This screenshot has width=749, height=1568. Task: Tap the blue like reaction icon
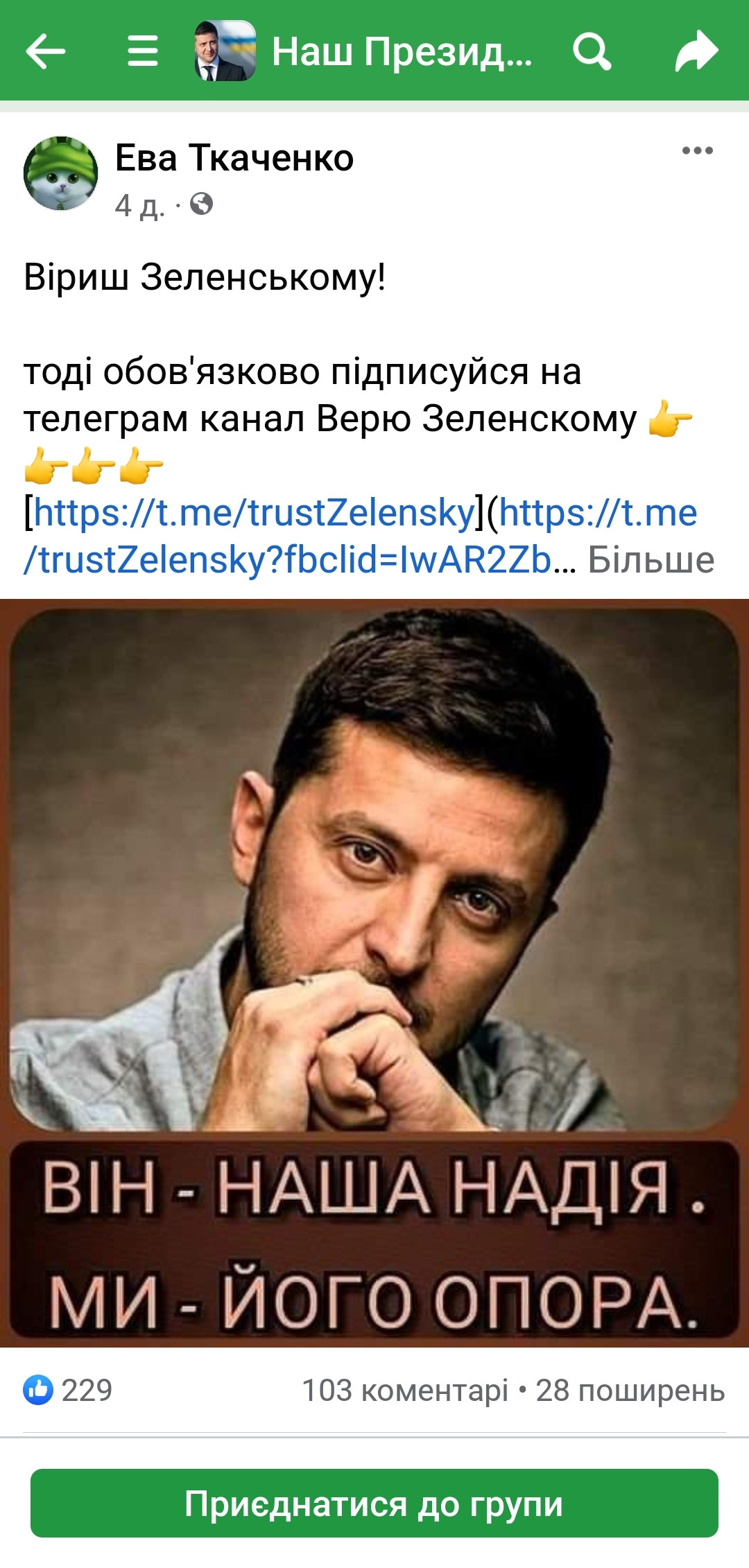click(38, 1390)
